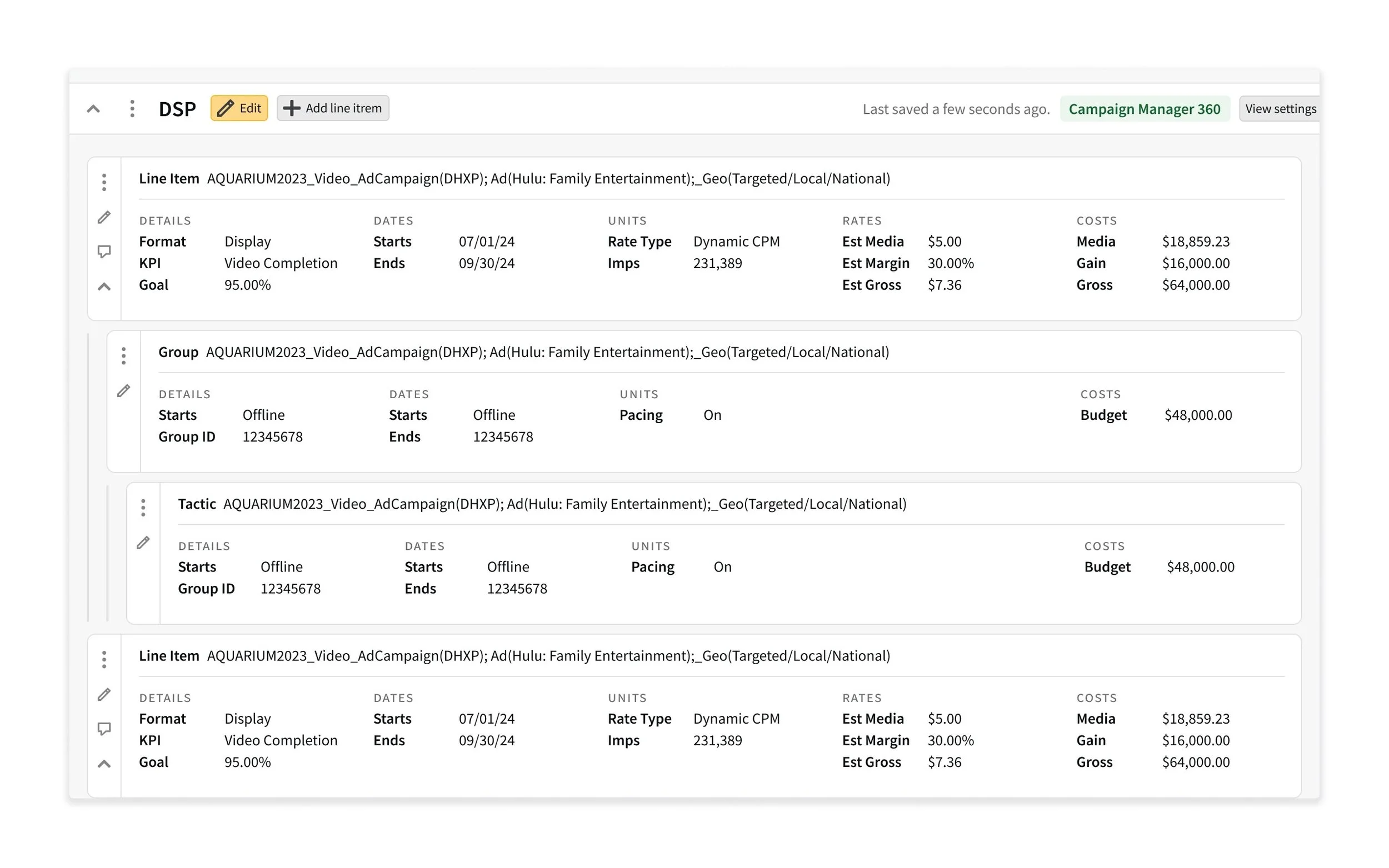Open Group row kebab menu
This screenshot has width=1389, height=868.
coord(123,356)
